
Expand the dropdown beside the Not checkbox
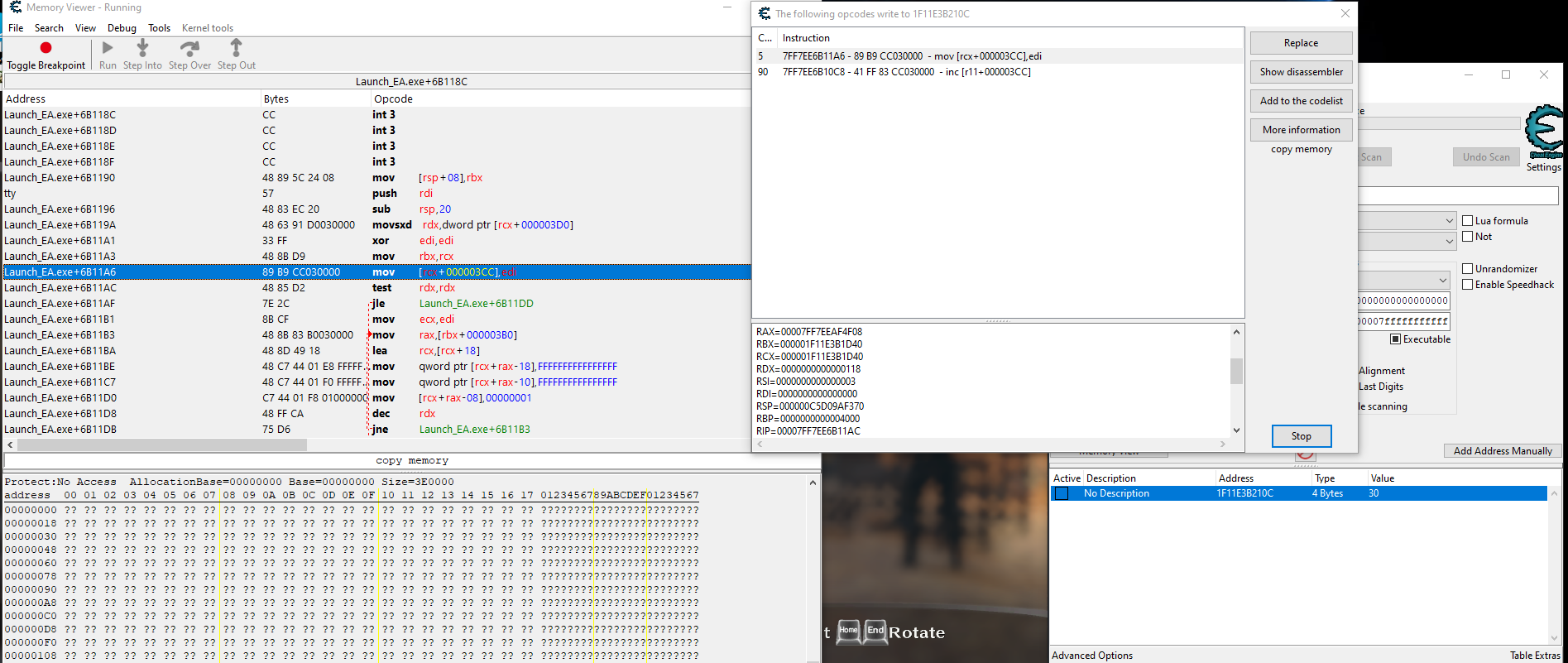[x=1449, y=241]
